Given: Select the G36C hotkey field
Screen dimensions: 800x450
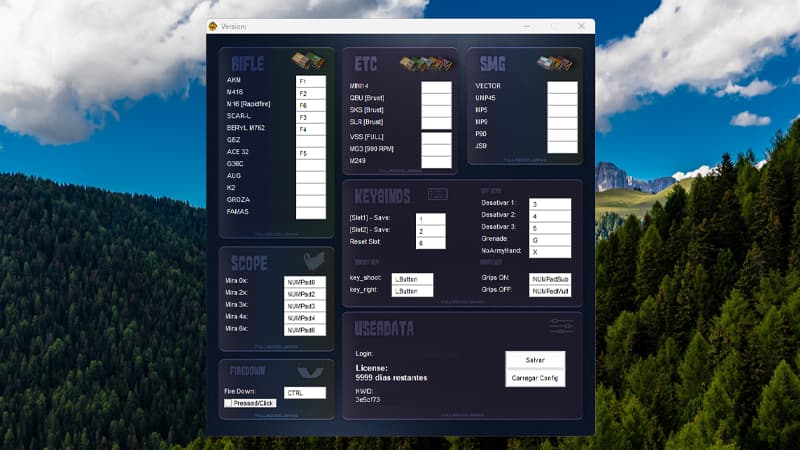Looking at the screenshot, I should click(x=311, y=165).
